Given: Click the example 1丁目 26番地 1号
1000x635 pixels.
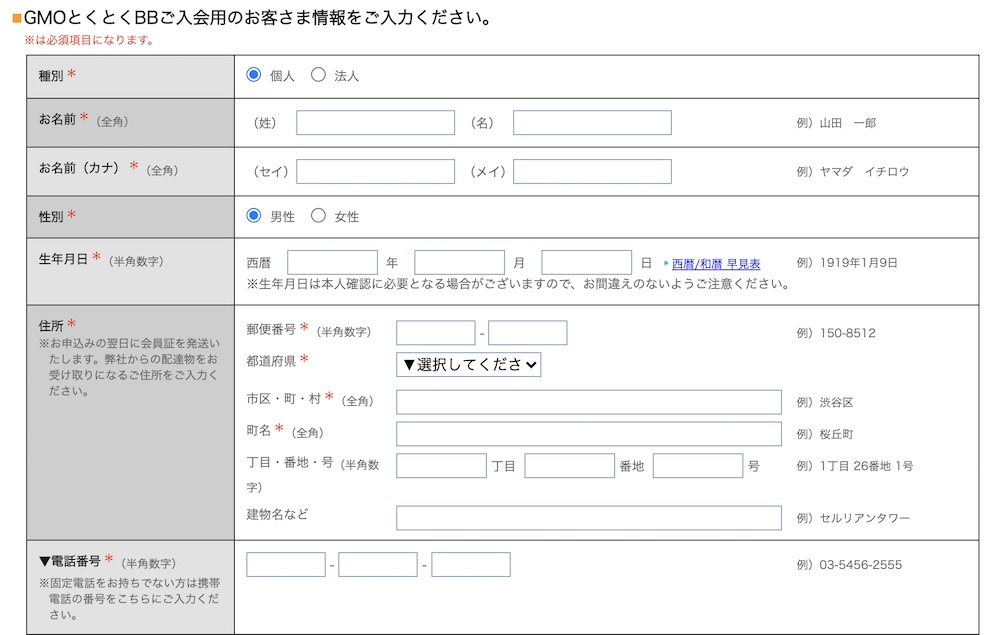Looking at the screenshot, I should coord(866,466).
